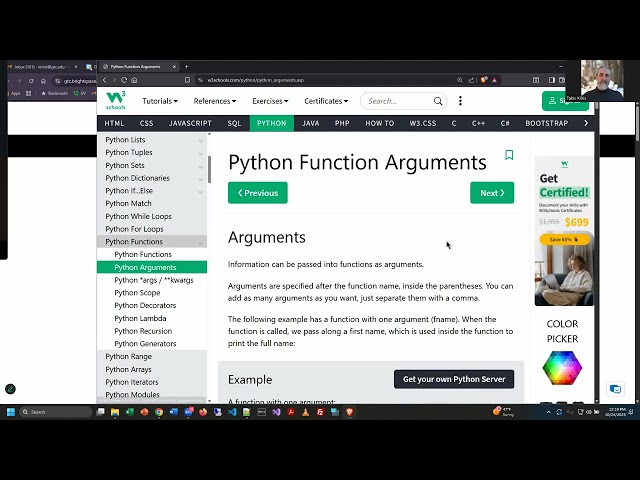The height and width of the screenshot is (480, 640).
Task: Click the home icon in the background browser window
Action: pos(43,81)
